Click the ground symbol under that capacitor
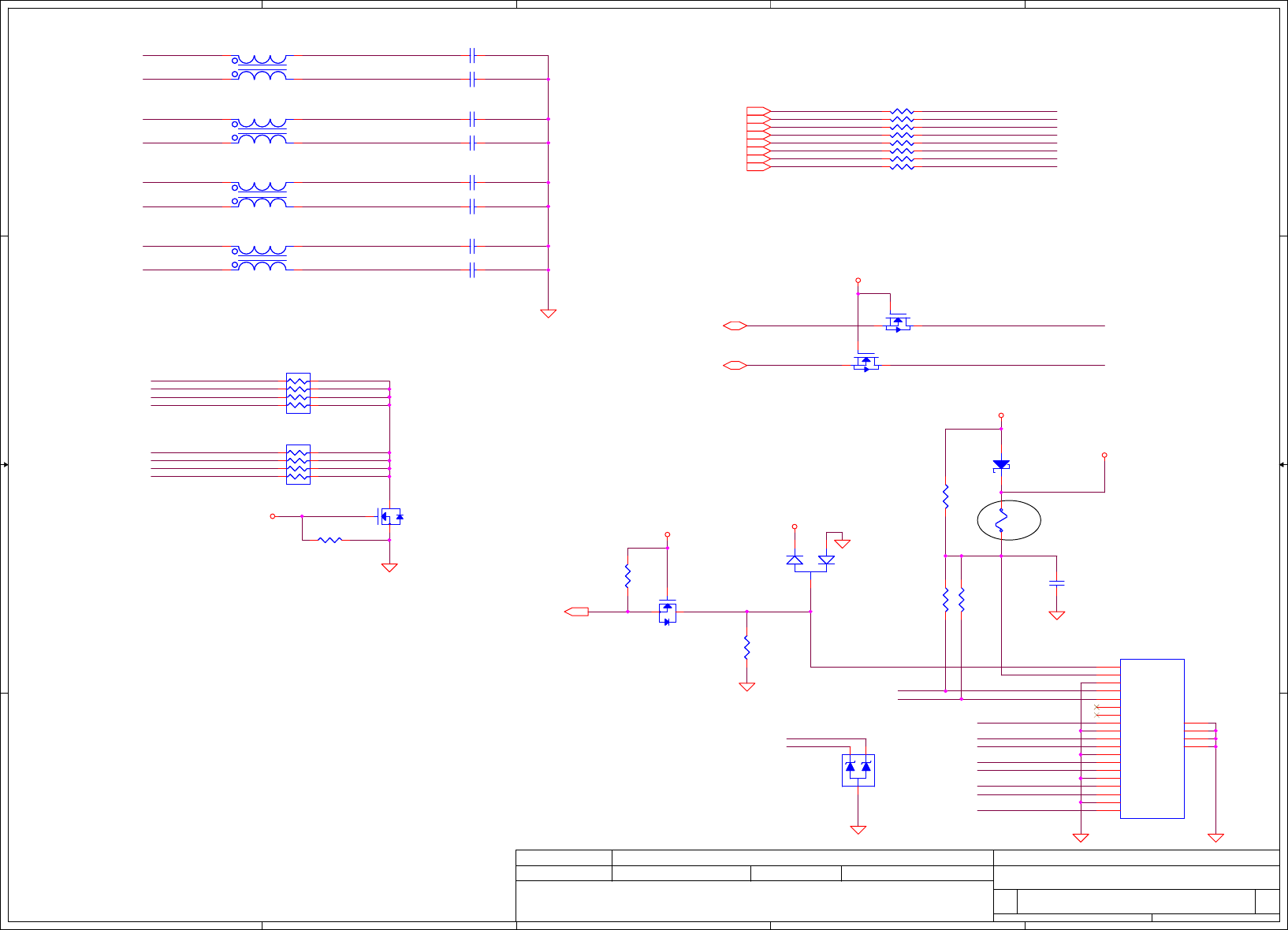The image size is (1288, 930). pyautogui.click(x=1057, y=616)
